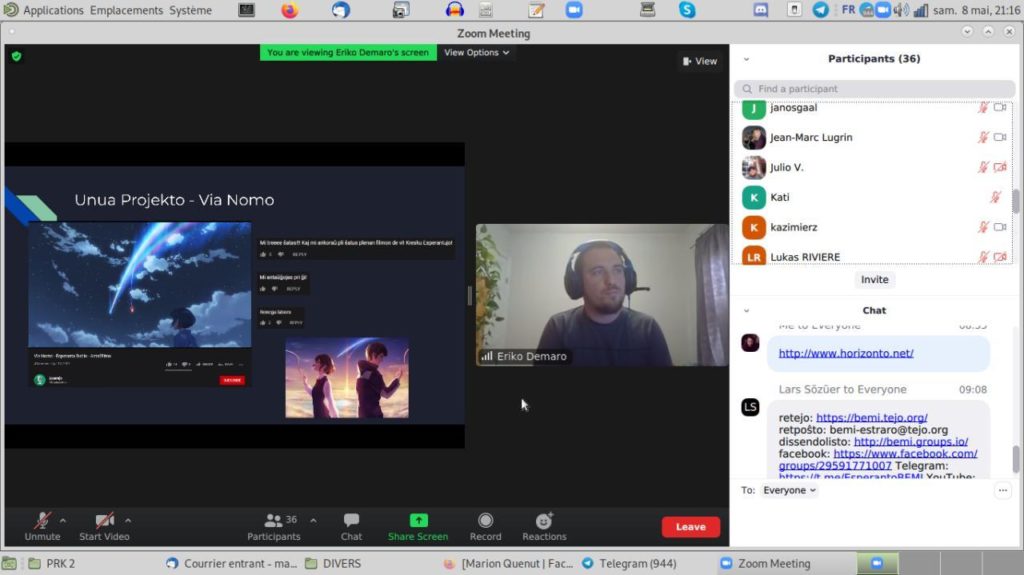Toggle the Participants panel

click(x=274, y=527)
